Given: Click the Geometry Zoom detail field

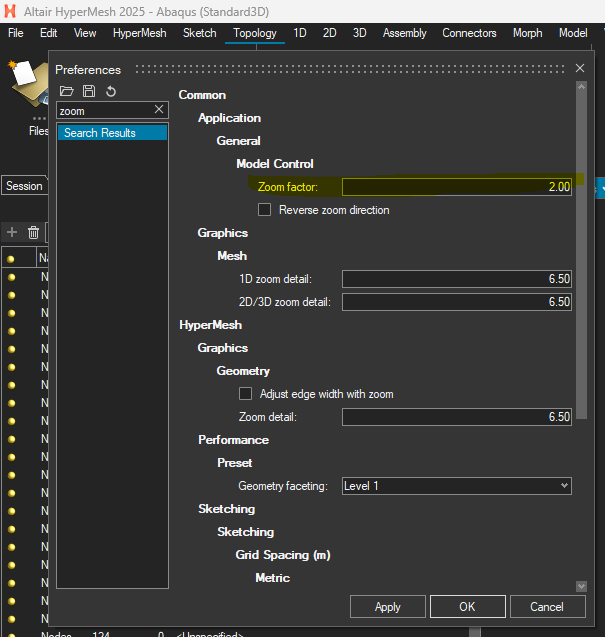Looking at the screenshot, I should pos(457,417).
